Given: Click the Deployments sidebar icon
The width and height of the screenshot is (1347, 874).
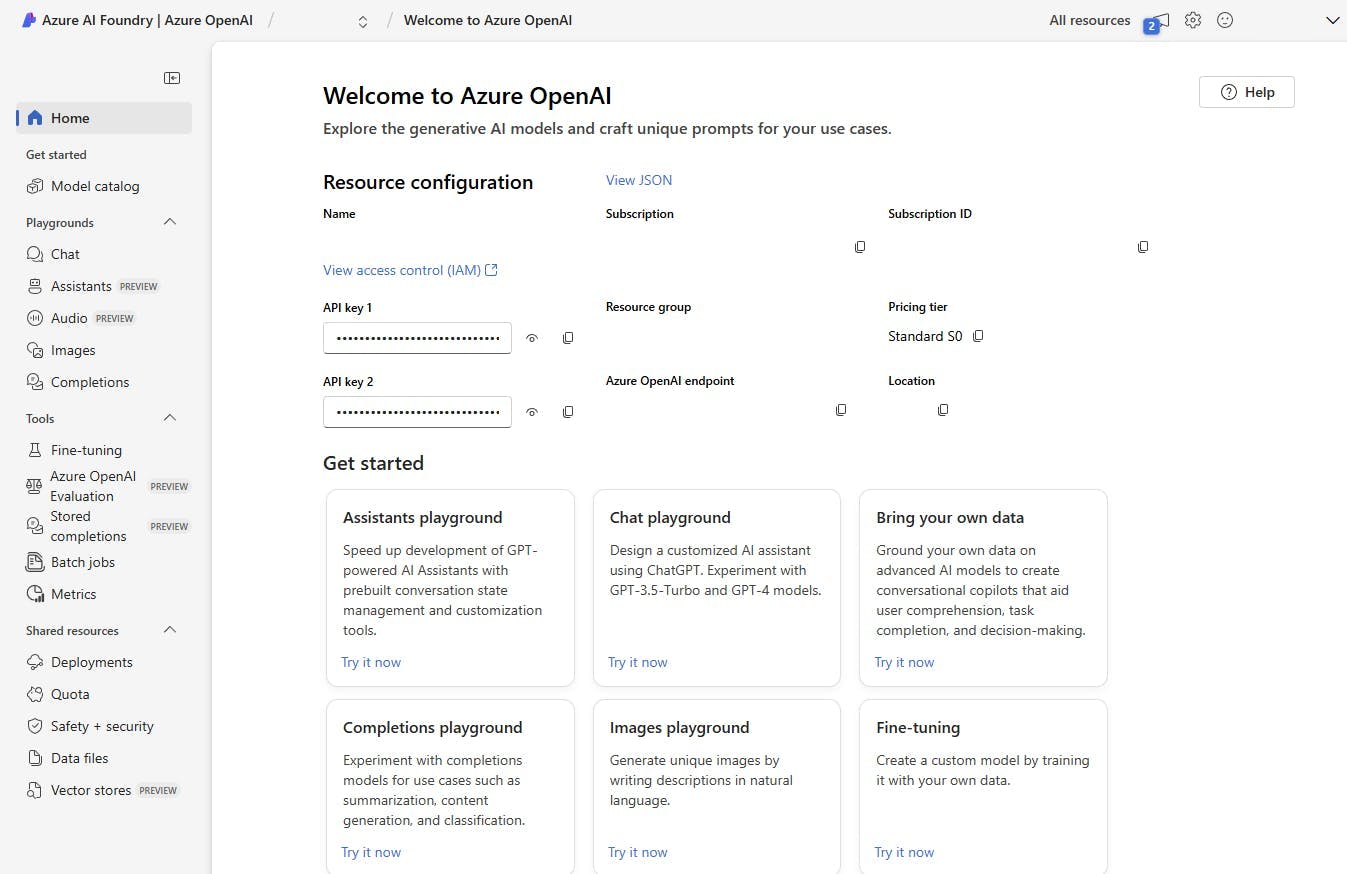Looking at the screenshot, I should pyautogui.click(x=35, y=662).
